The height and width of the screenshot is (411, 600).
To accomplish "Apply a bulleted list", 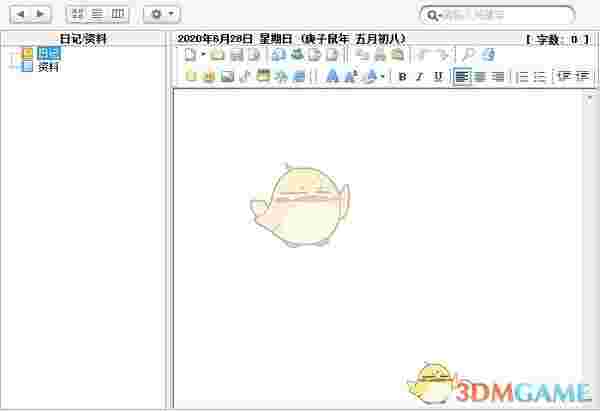I will [x=540, y=77].
